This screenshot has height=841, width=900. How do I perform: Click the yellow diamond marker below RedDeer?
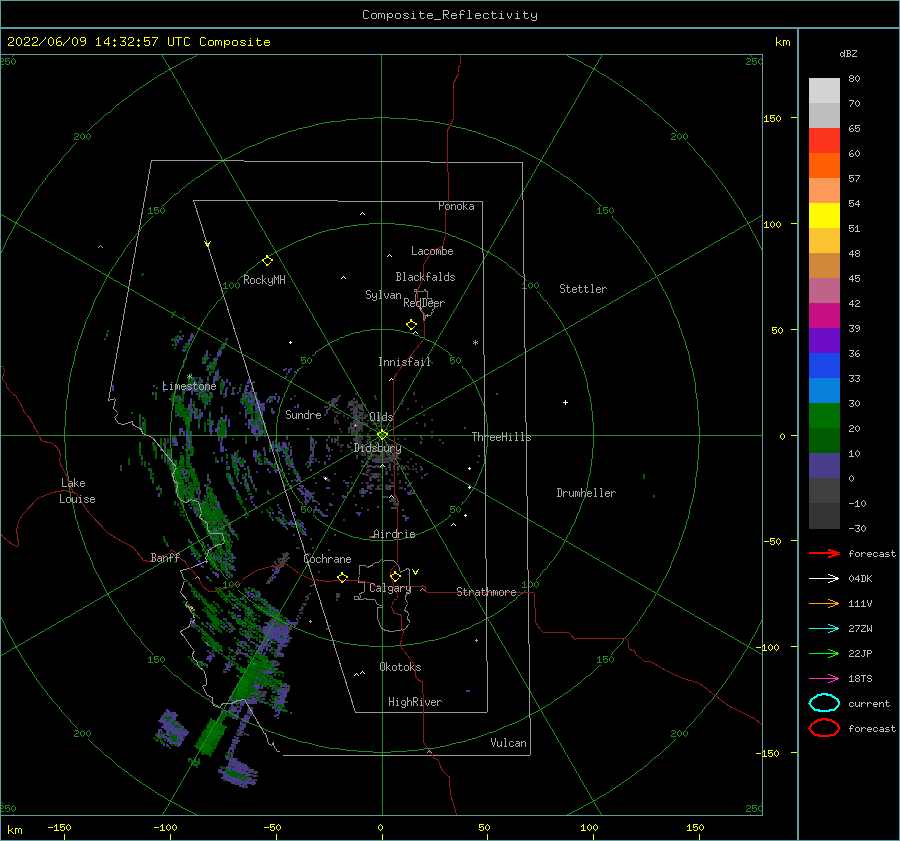pos(412,325)
